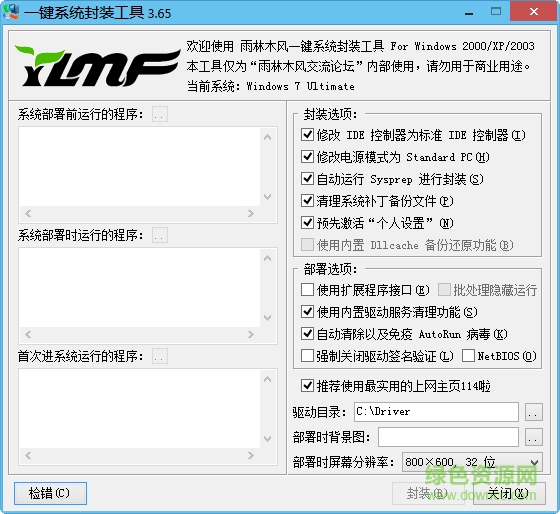This screenshot has height=514, width=560.
Task: Click the 封装选项 group label
Action: [x=330, y=114]
